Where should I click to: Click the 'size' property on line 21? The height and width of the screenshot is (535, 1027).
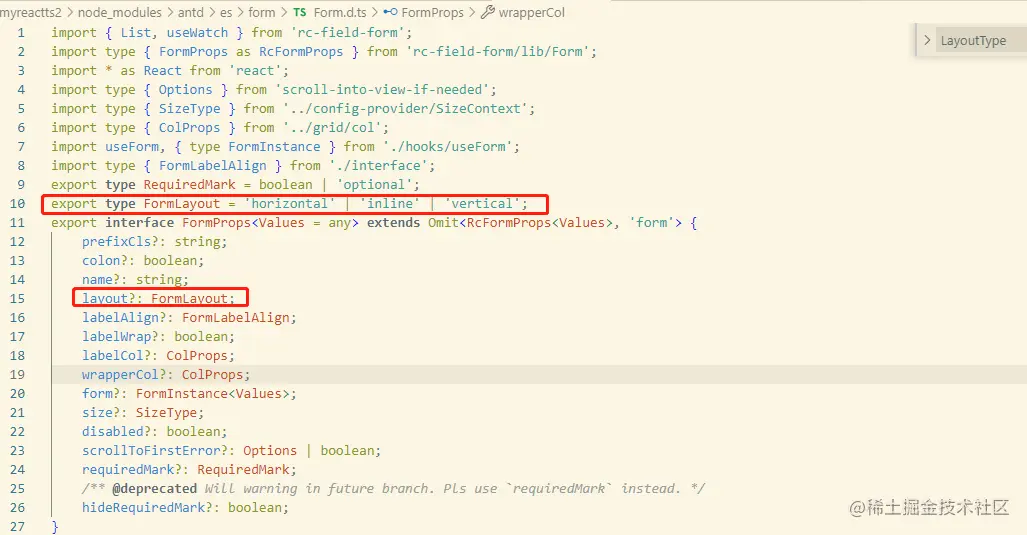[x=97, y=413]
